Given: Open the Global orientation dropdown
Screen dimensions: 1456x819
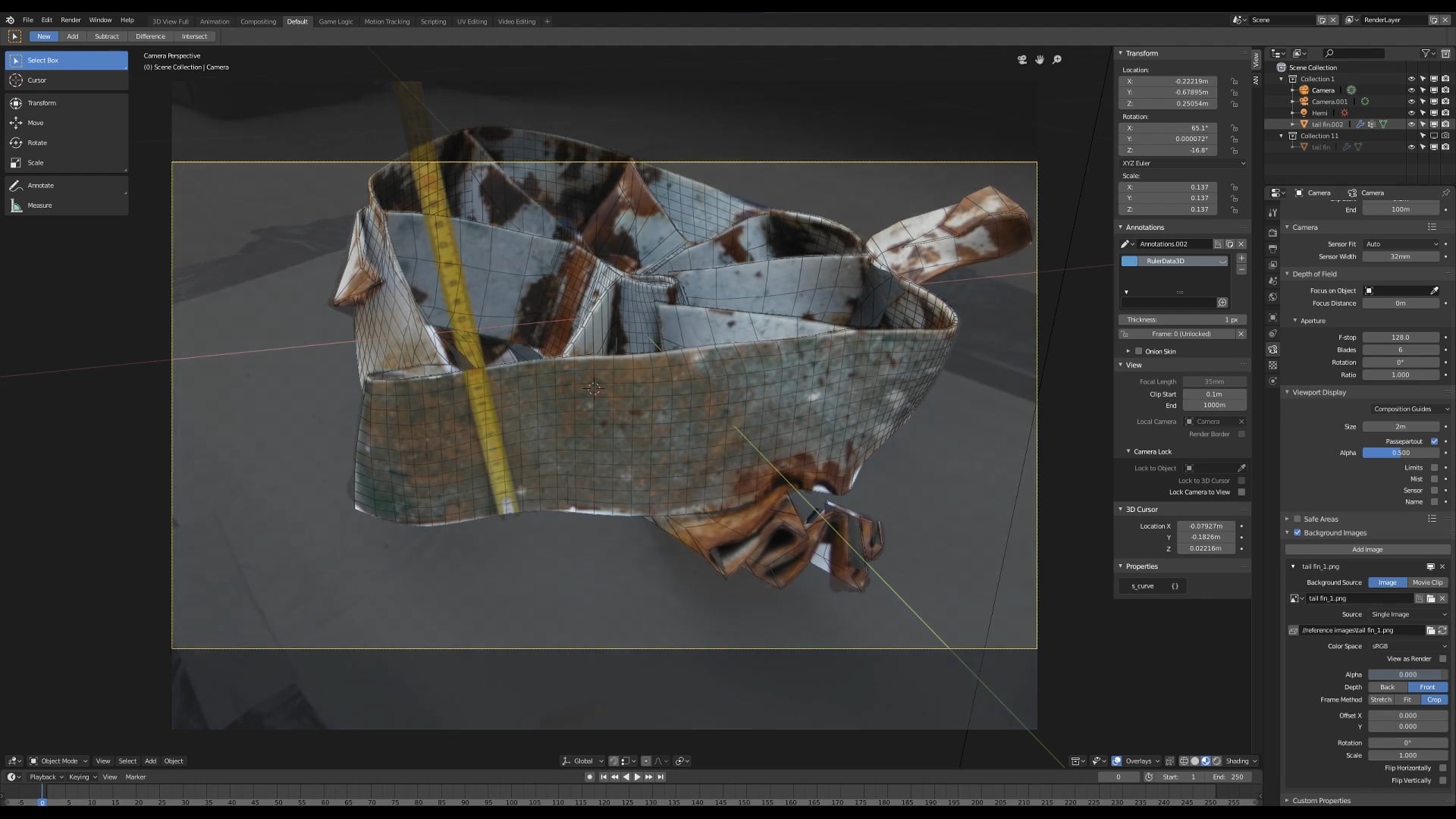Looking at the screenshot, I should point(582,761).
